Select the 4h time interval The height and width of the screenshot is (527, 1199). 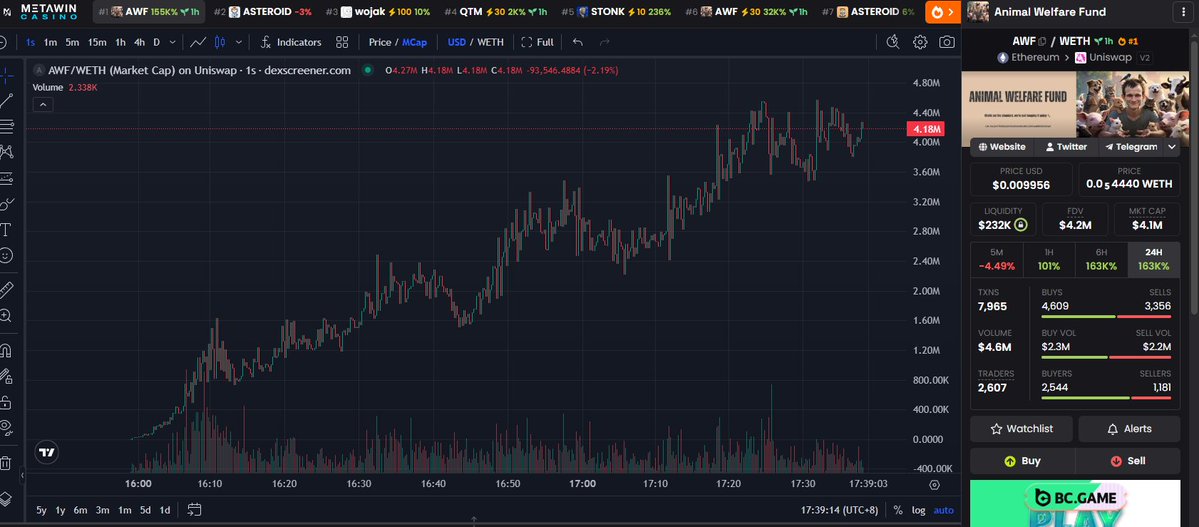(139, 42)
